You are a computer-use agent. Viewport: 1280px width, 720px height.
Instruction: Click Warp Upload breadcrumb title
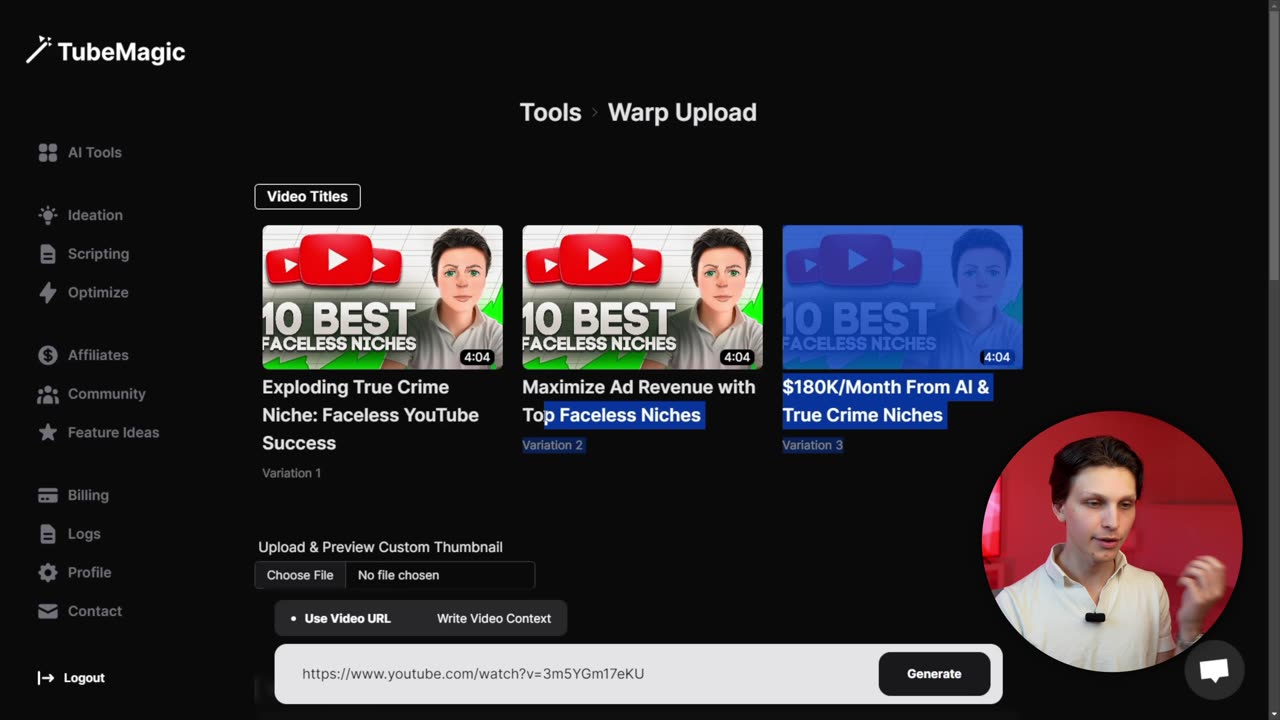pos(682,113)
